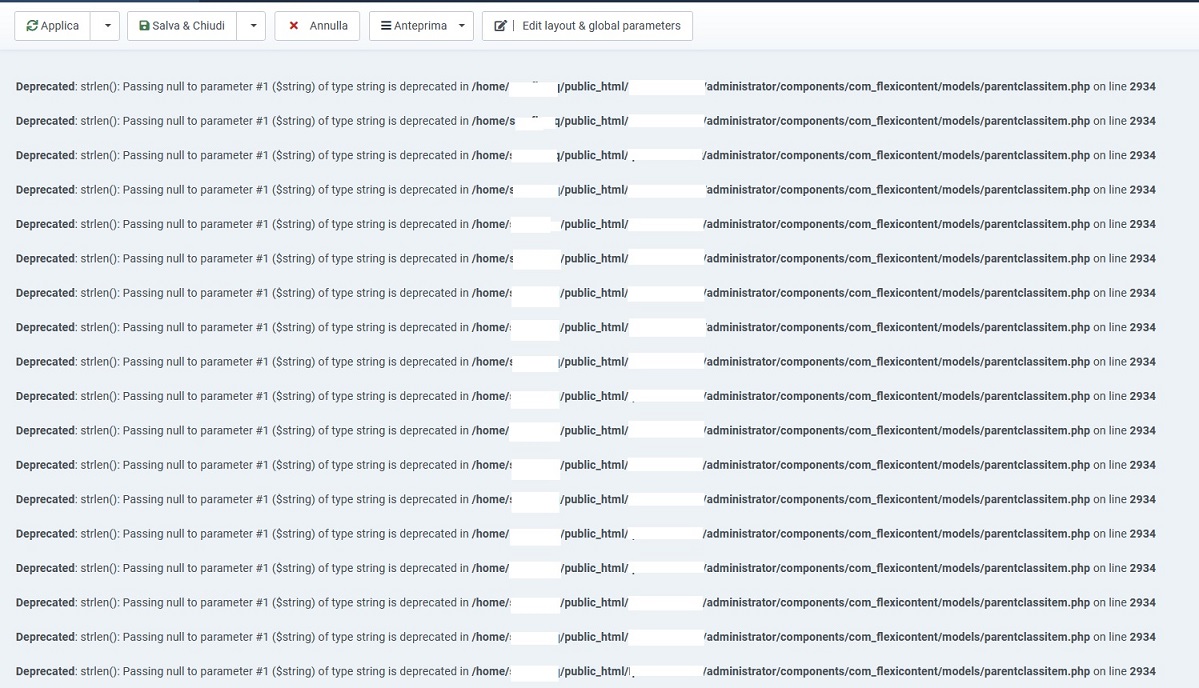
Task: Cancel editing with the Annulla button
Action: [x=317, y=26]
